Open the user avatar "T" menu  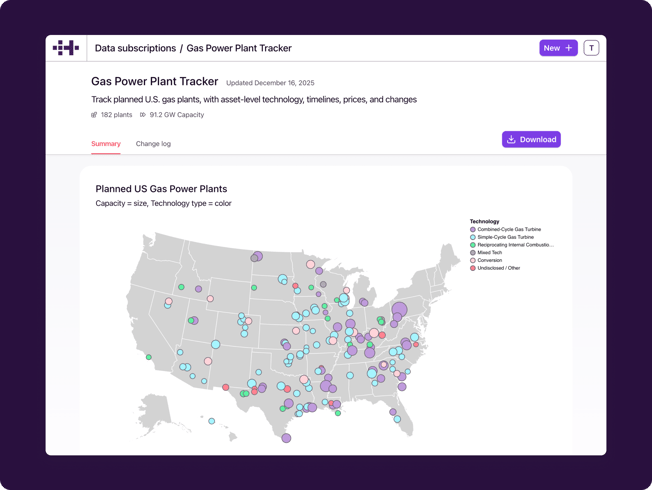pos(591,48)
